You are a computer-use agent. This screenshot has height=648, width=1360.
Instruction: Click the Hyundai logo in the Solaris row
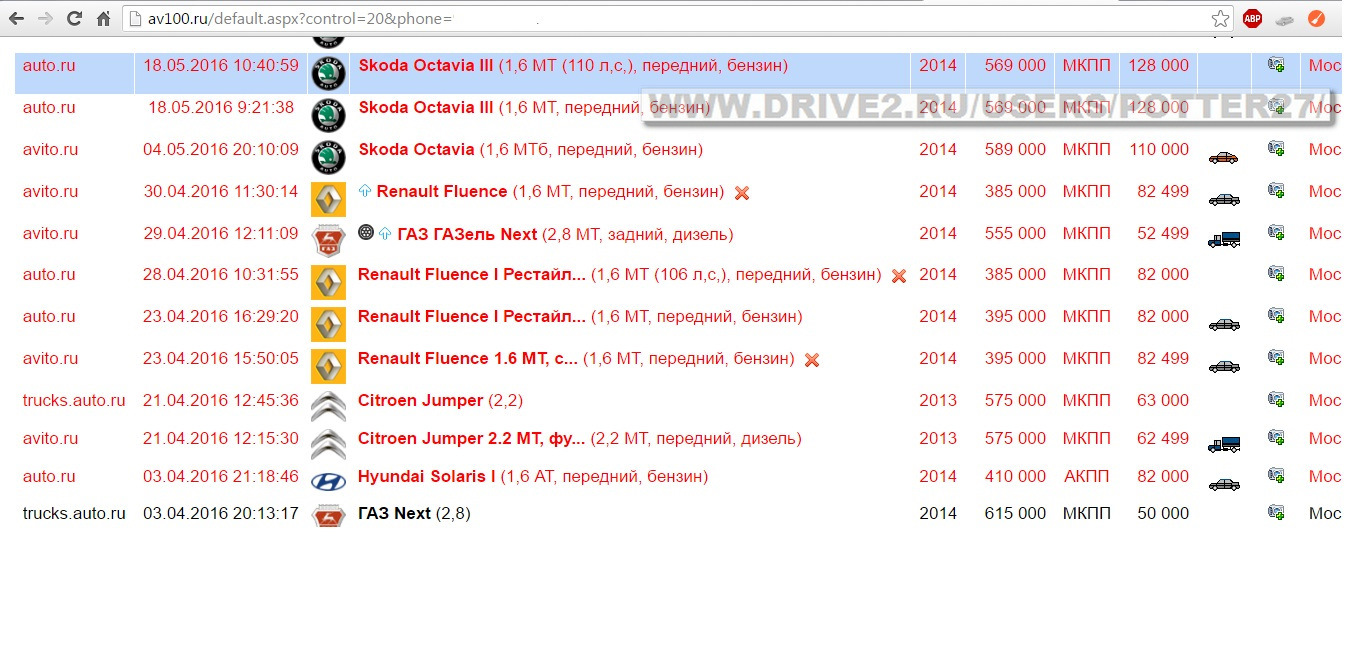pos(329,482)
